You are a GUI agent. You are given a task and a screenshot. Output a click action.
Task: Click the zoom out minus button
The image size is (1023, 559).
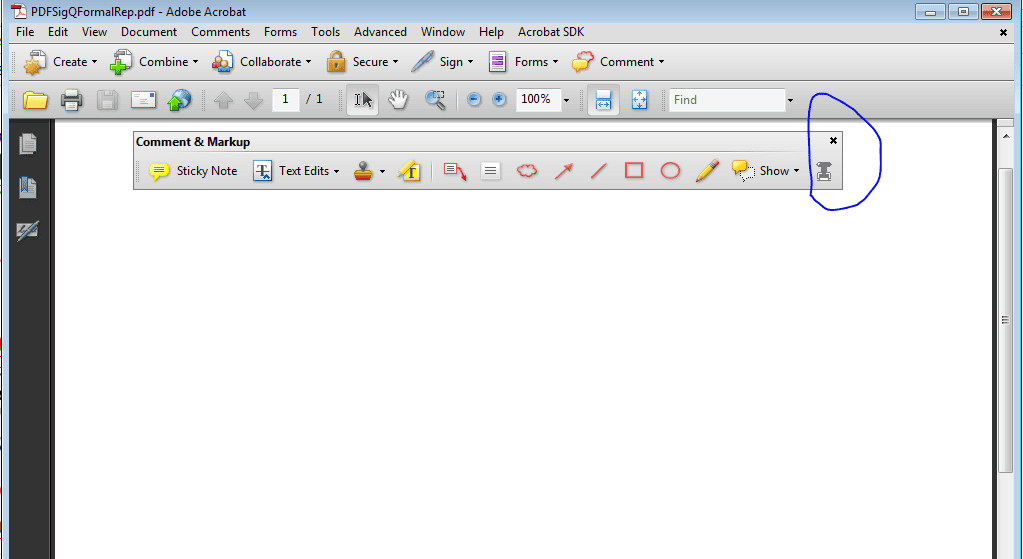coord(474,100)
